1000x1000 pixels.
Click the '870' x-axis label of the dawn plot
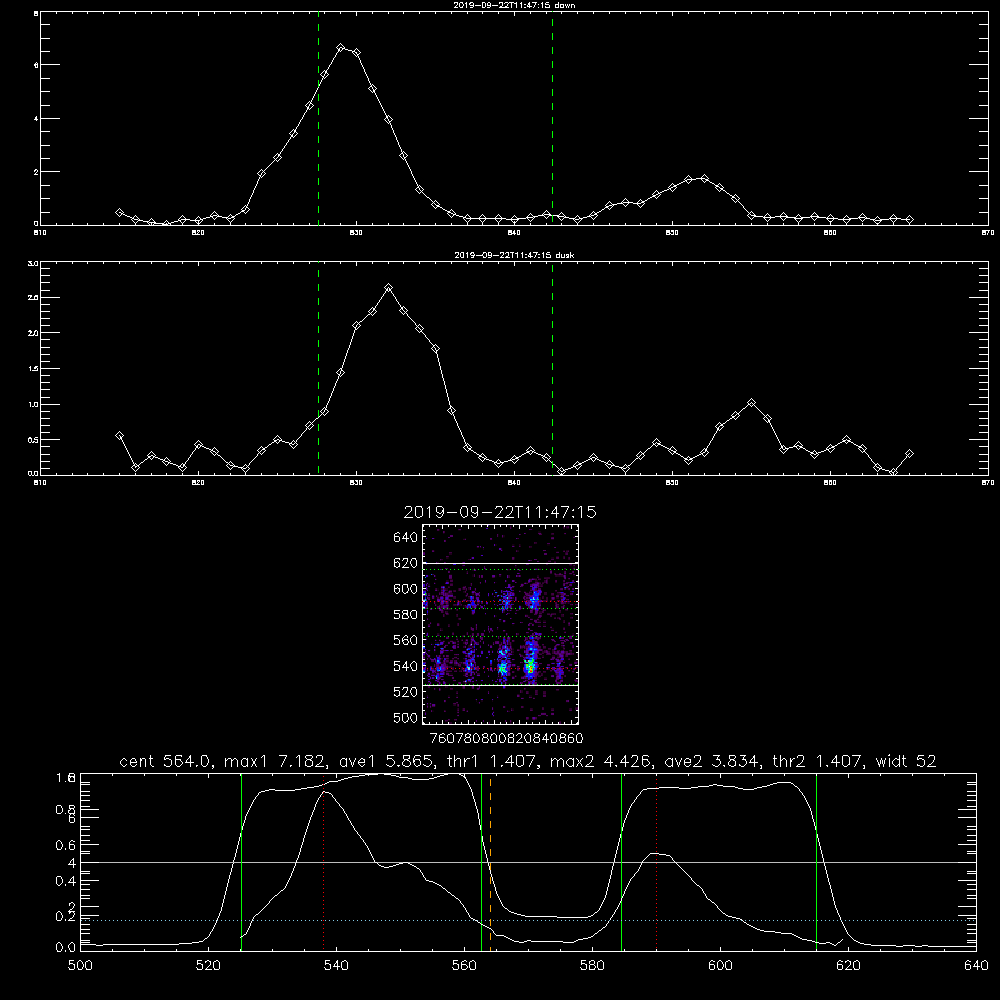point(988,233)
